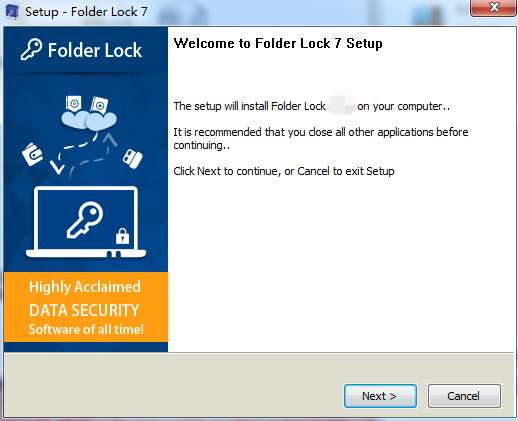Click the Folder Lock installer icon in title bar
The width and height of the screenshot is (518, 421).
click(x=12, y=12)
